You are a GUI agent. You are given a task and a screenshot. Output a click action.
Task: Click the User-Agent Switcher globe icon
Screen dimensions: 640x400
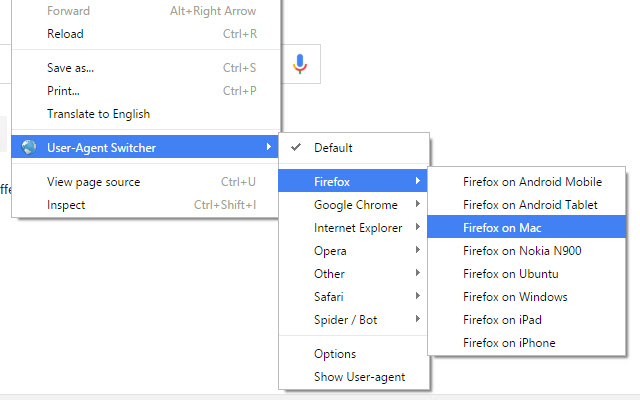point(29,148)
